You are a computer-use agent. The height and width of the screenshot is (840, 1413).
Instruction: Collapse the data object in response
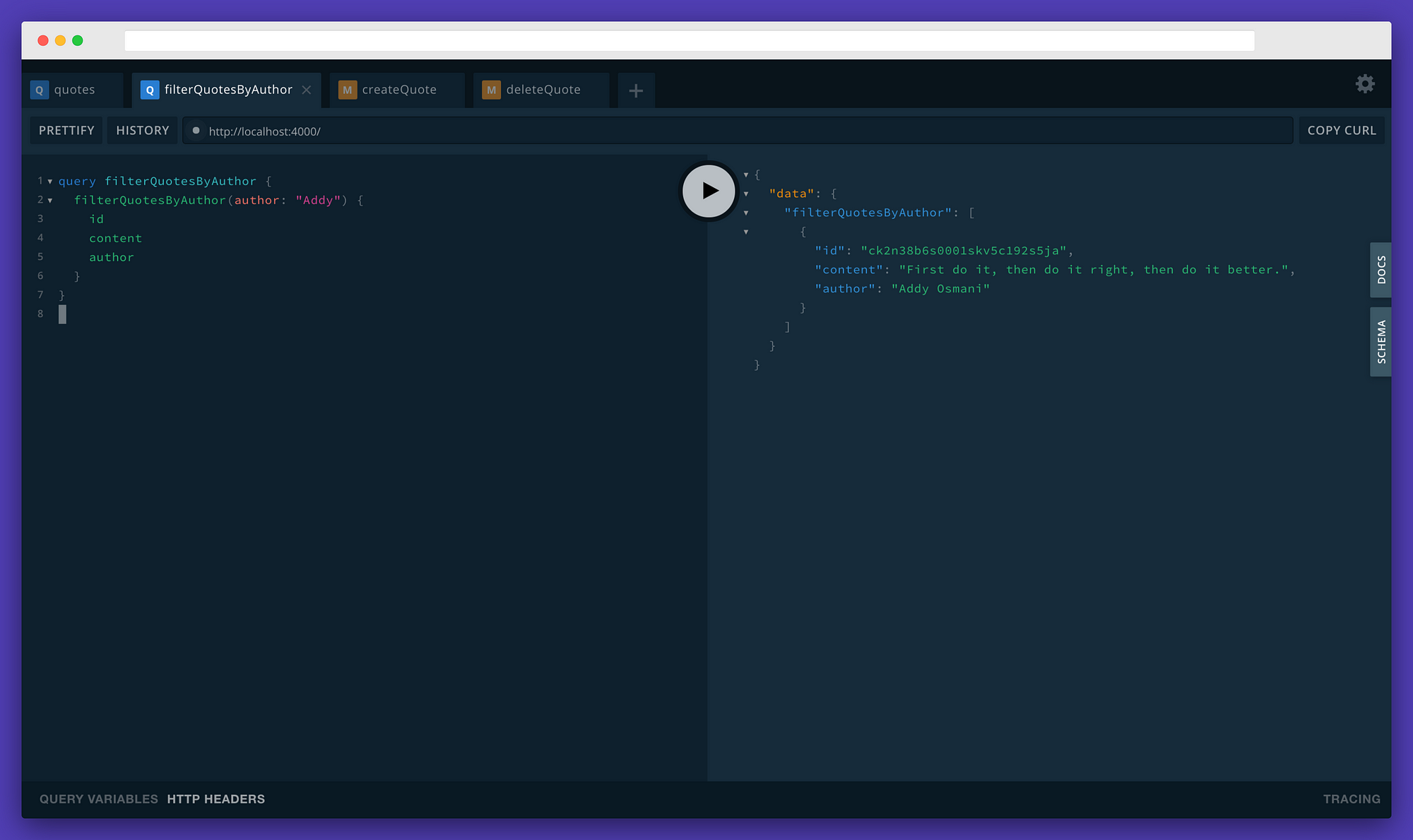click(746, 193)
